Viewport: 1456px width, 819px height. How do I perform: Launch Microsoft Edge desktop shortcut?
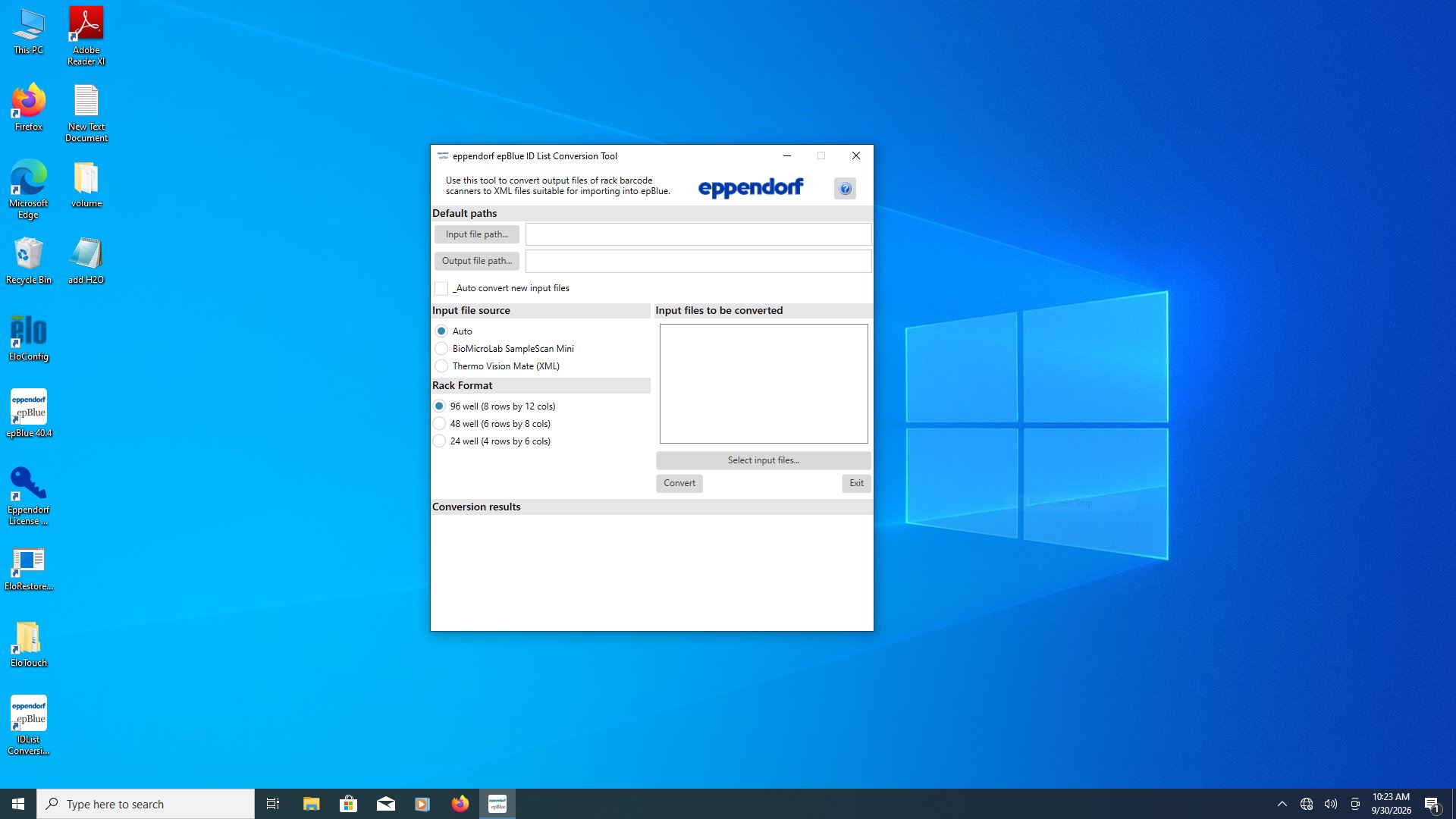click(29, 190)
